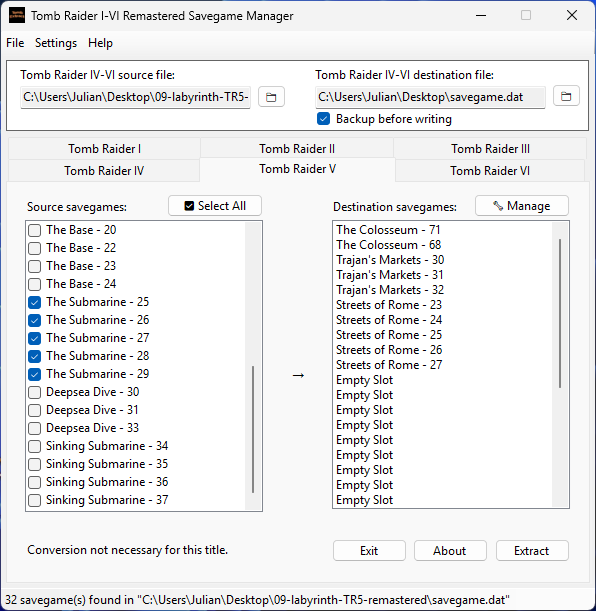Open the Settings menu
596x611 pixels.
pyautogui.click(x=56, y=43)
